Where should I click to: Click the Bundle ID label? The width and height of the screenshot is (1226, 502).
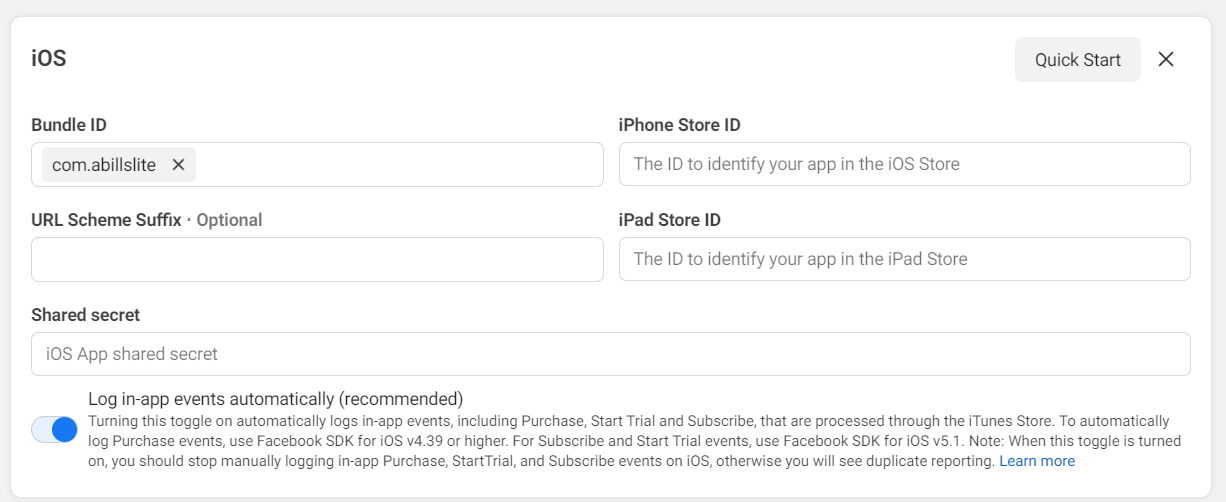(x=69, y=125)
